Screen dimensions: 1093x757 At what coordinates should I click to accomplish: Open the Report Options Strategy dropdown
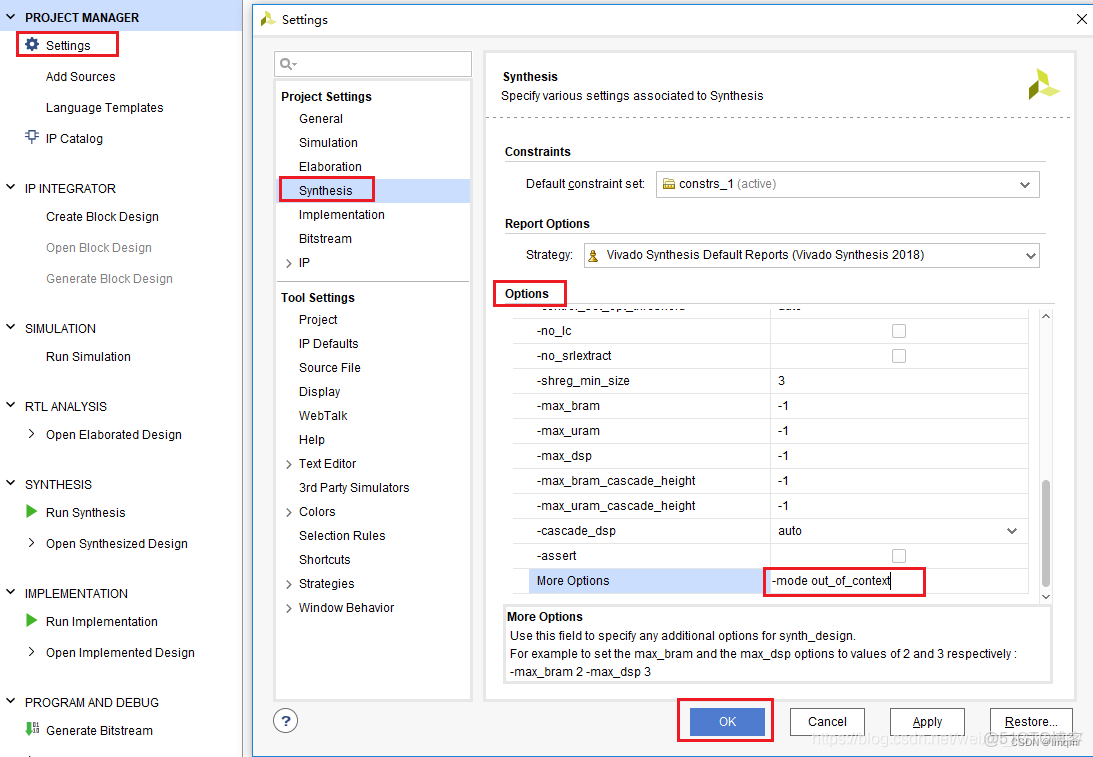(1030, 256)
